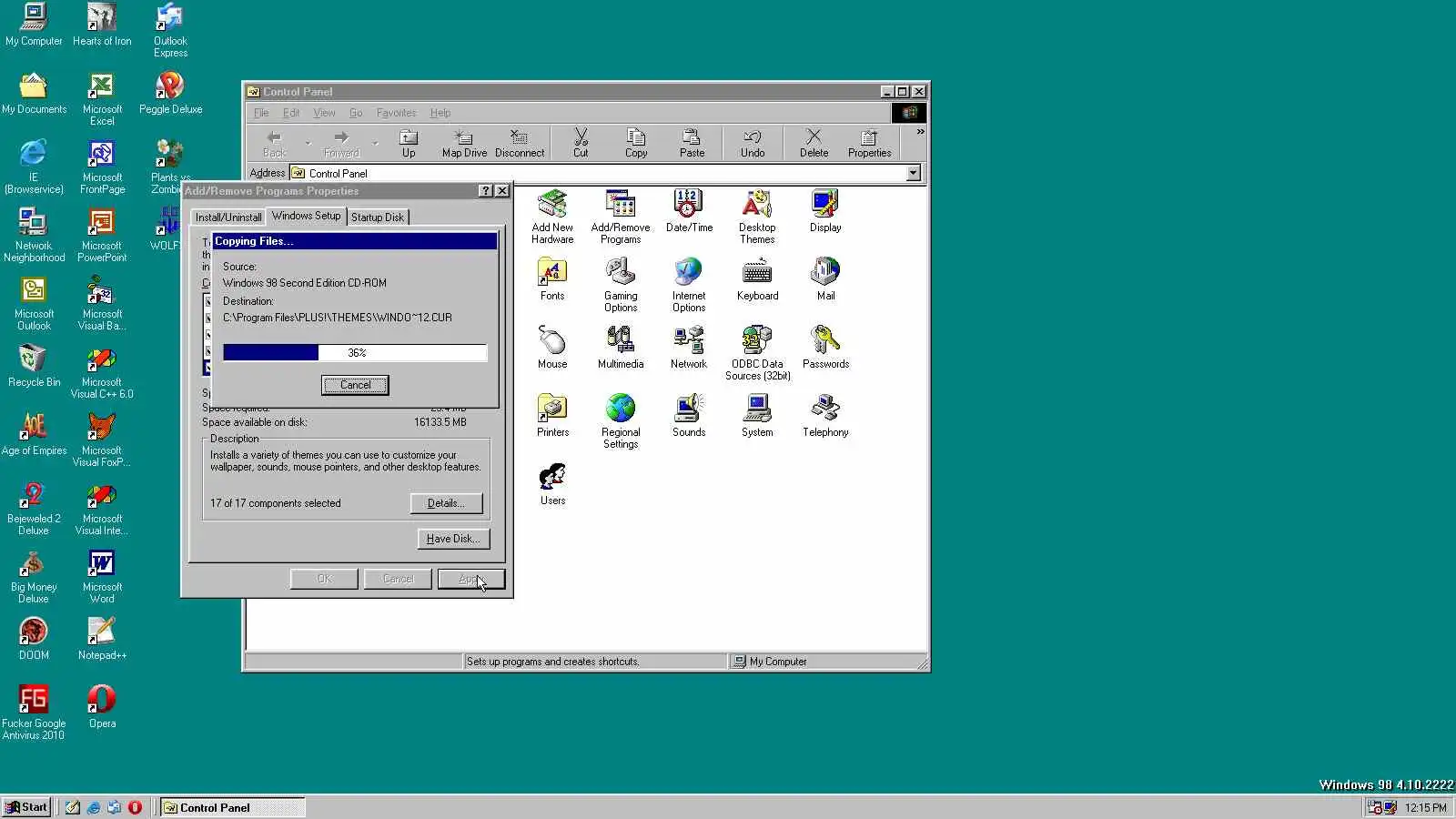Open the View menu
This screenshot has width=1456, height=819.
coord(324,113)
